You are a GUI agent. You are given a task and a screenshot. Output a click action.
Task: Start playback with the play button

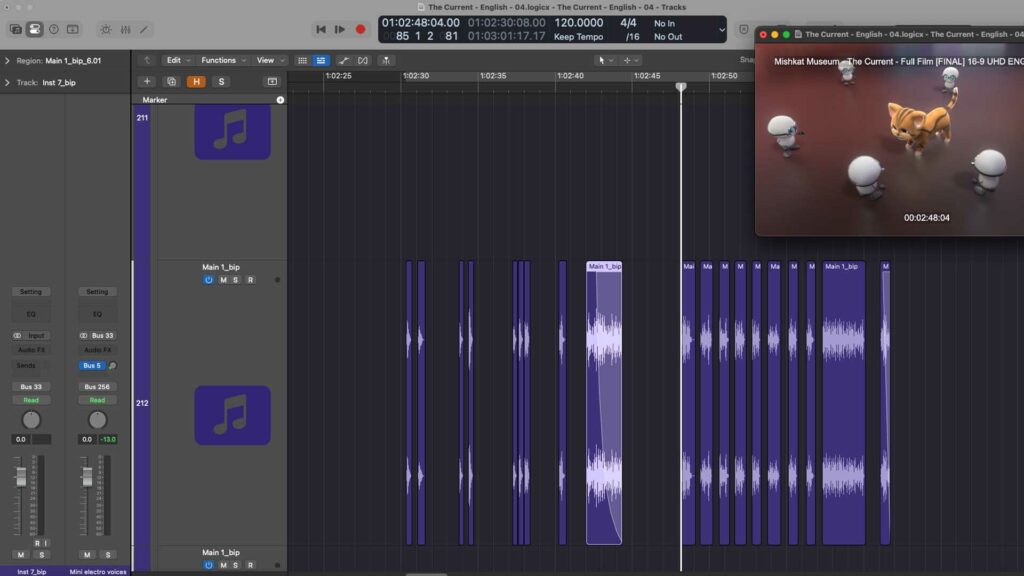340,29
